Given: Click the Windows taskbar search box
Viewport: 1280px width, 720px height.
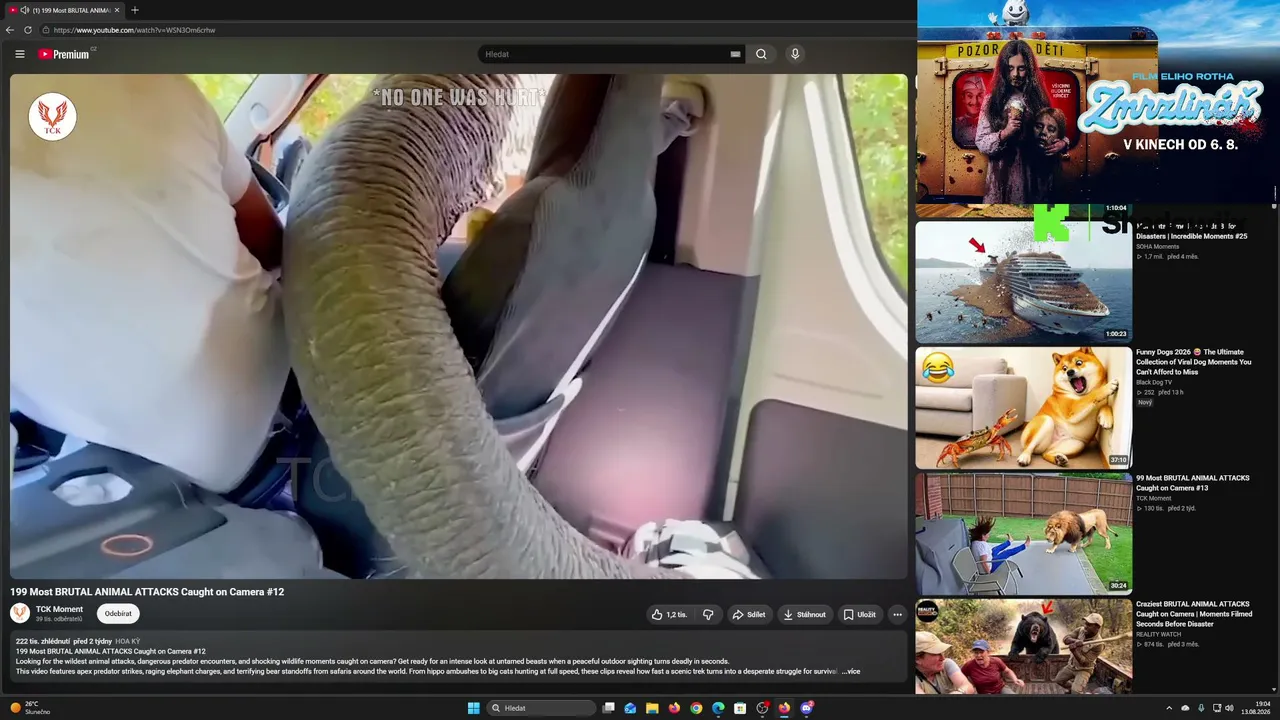Looking at the screenshot, I should [x=540, y=708].
